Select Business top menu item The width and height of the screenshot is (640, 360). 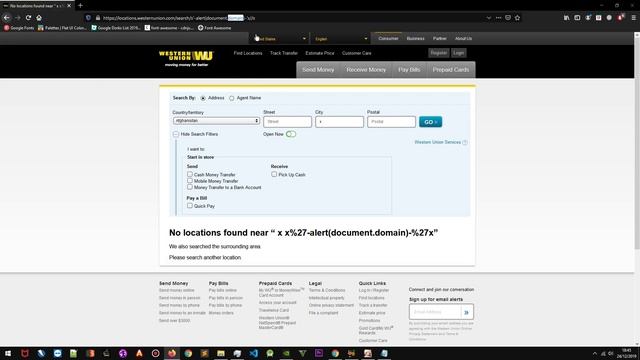pos(416,38)
